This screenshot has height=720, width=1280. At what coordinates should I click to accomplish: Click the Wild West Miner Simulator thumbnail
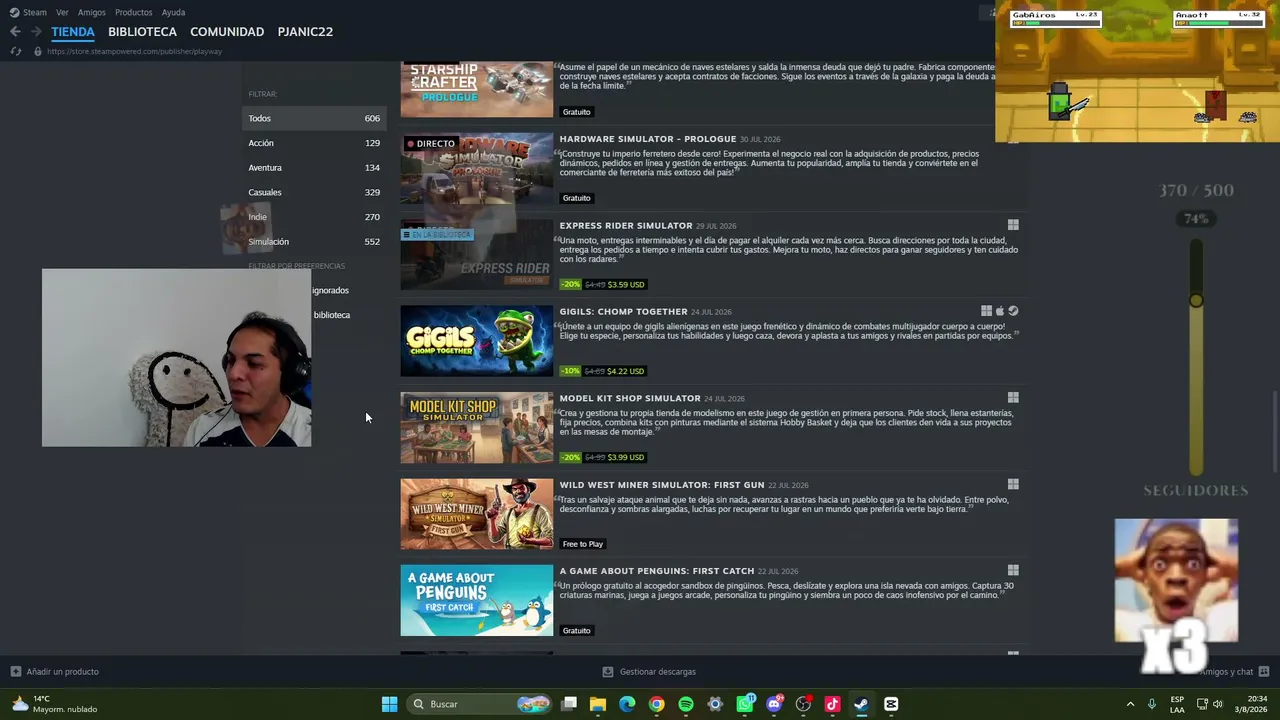point(476,514)
